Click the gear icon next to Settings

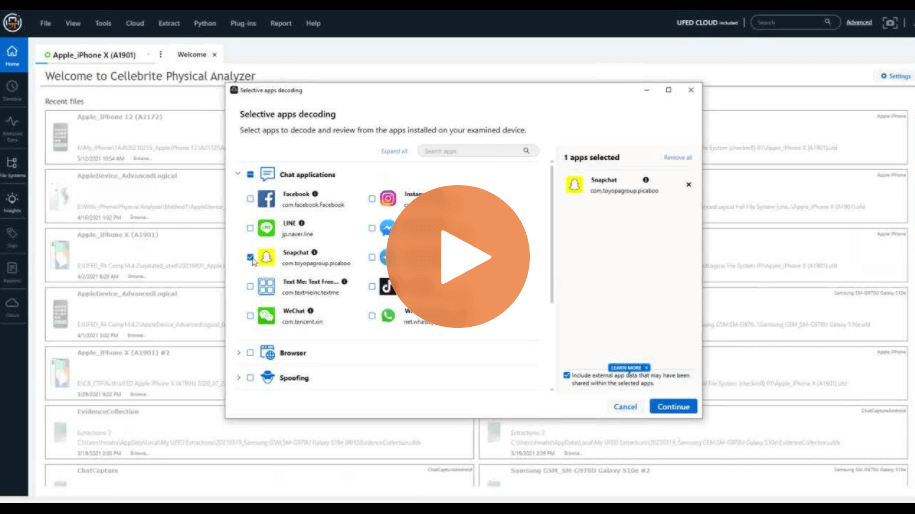pyautogui.click(x=883, y=76)
